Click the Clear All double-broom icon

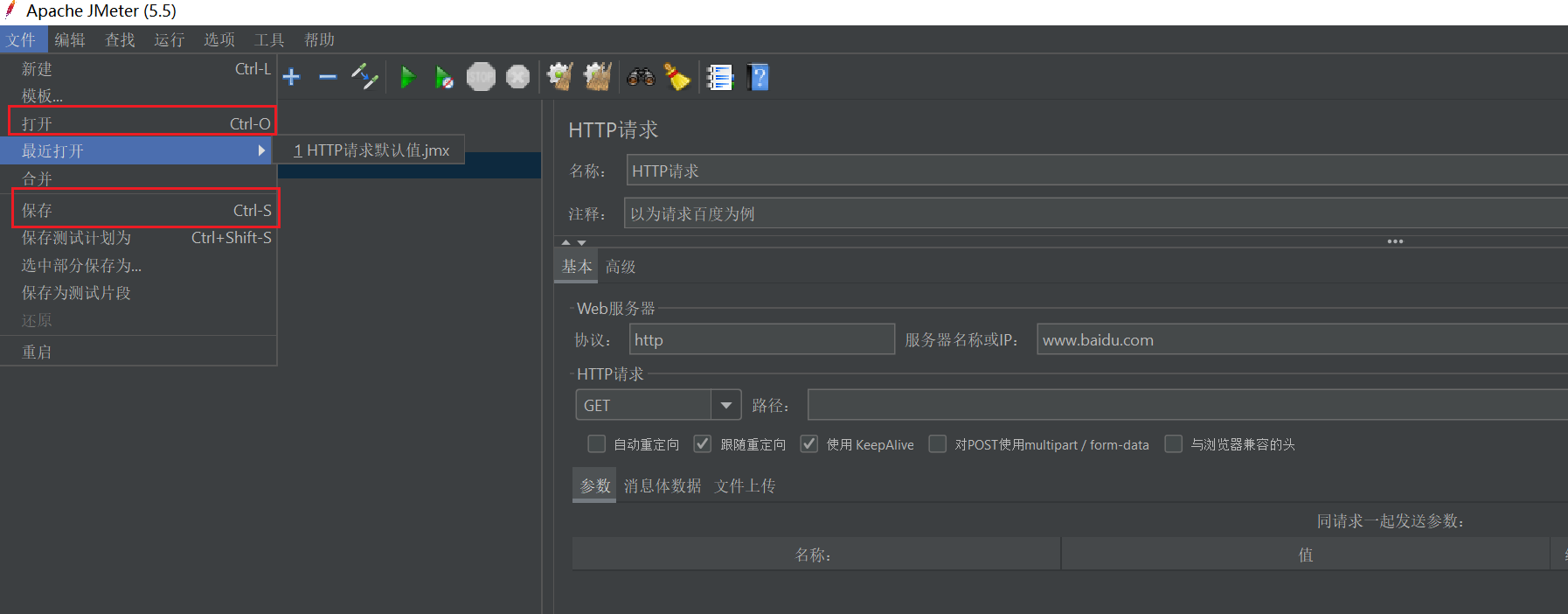[x=598, y=77]
